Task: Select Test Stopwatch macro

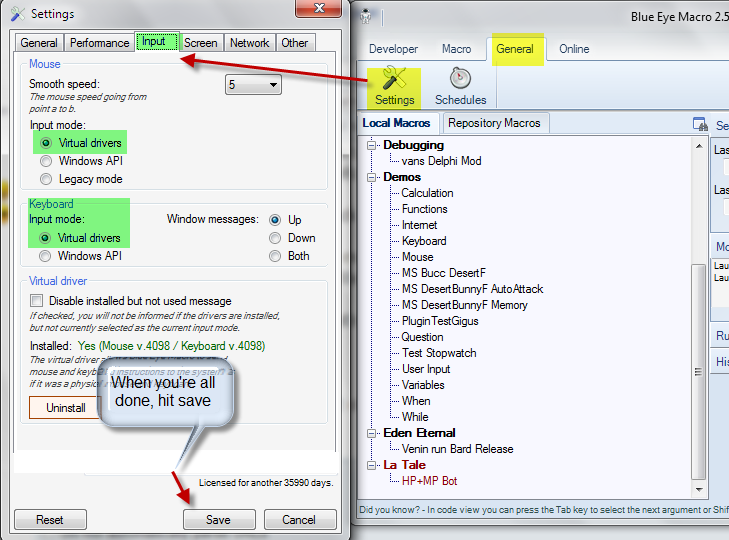Action: coord(439,353)
